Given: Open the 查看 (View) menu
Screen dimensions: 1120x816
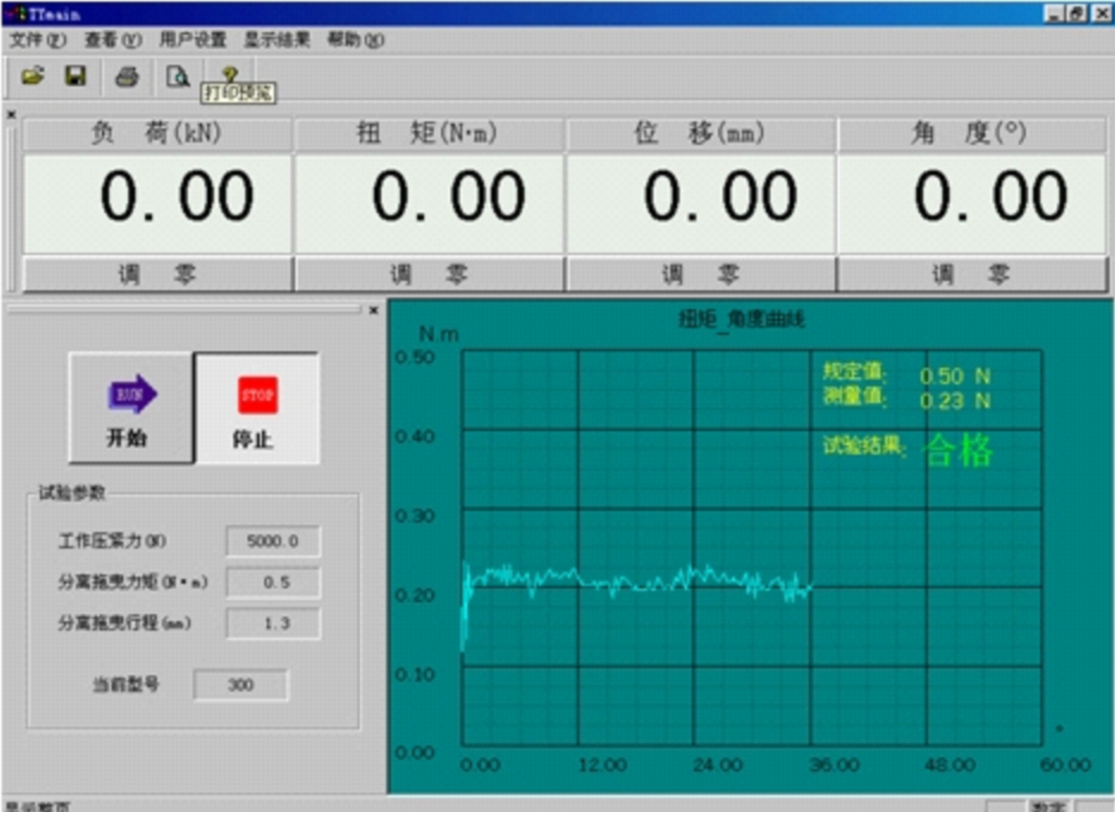Looking at the screenshot, I should pos(113,40).
